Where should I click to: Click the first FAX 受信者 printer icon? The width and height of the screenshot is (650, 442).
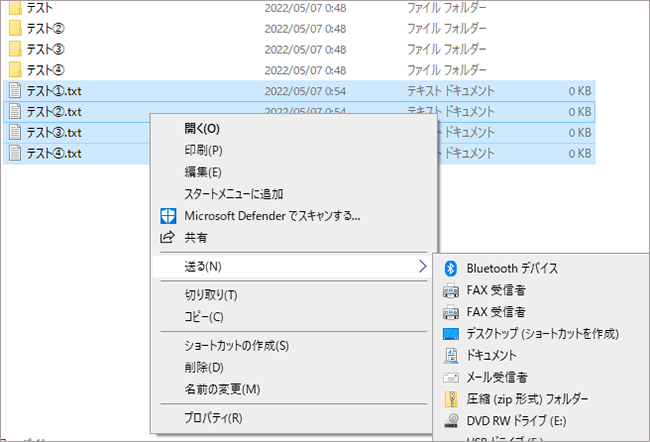click(451, 291)
